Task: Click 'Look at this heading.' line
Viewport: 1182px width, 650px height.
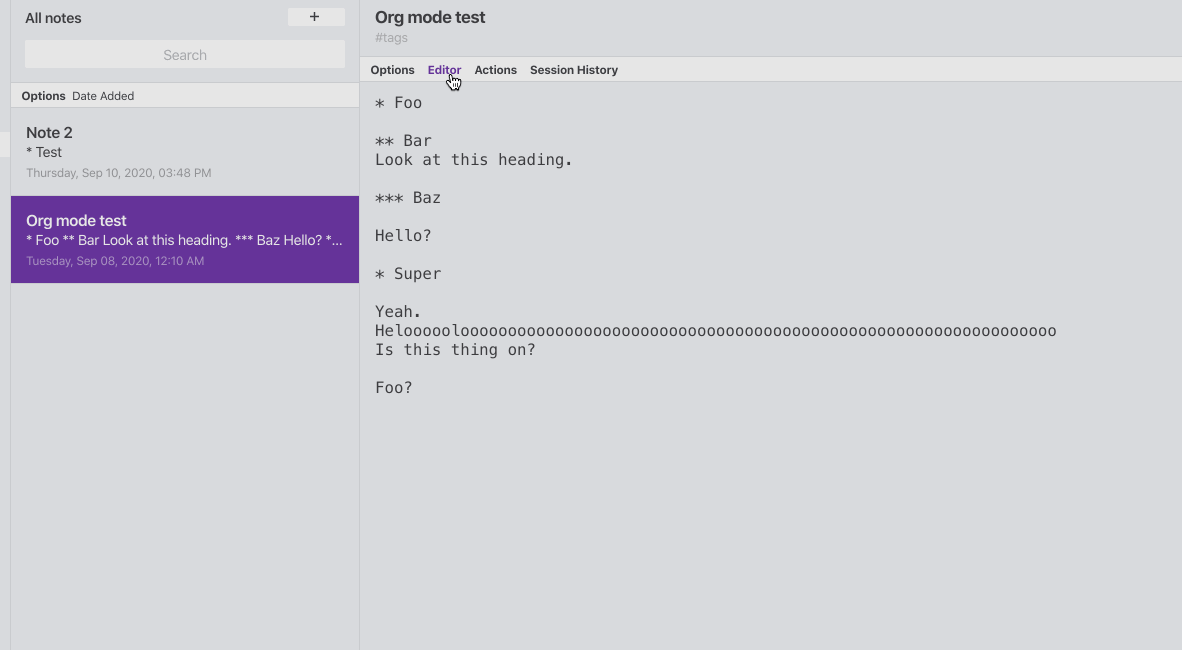Action: point(474,160)
